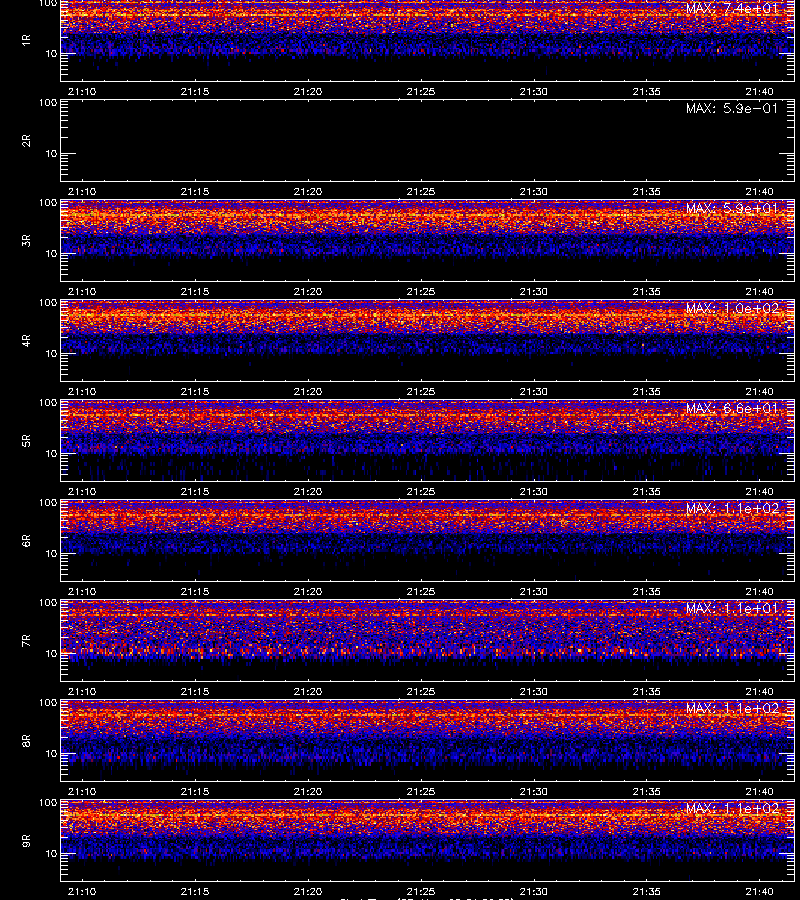Click the 21:15 tick below the 9R panel

(195, 891)
